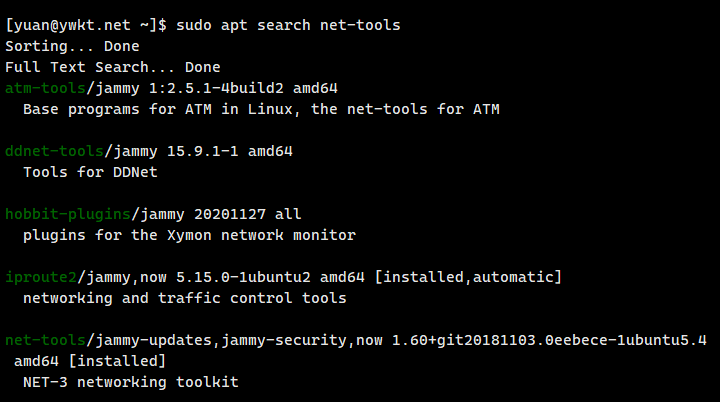Click the 'amd64 [installed]' status line
The height and width of the screenshot is (402, 720).
pos(90,361)
